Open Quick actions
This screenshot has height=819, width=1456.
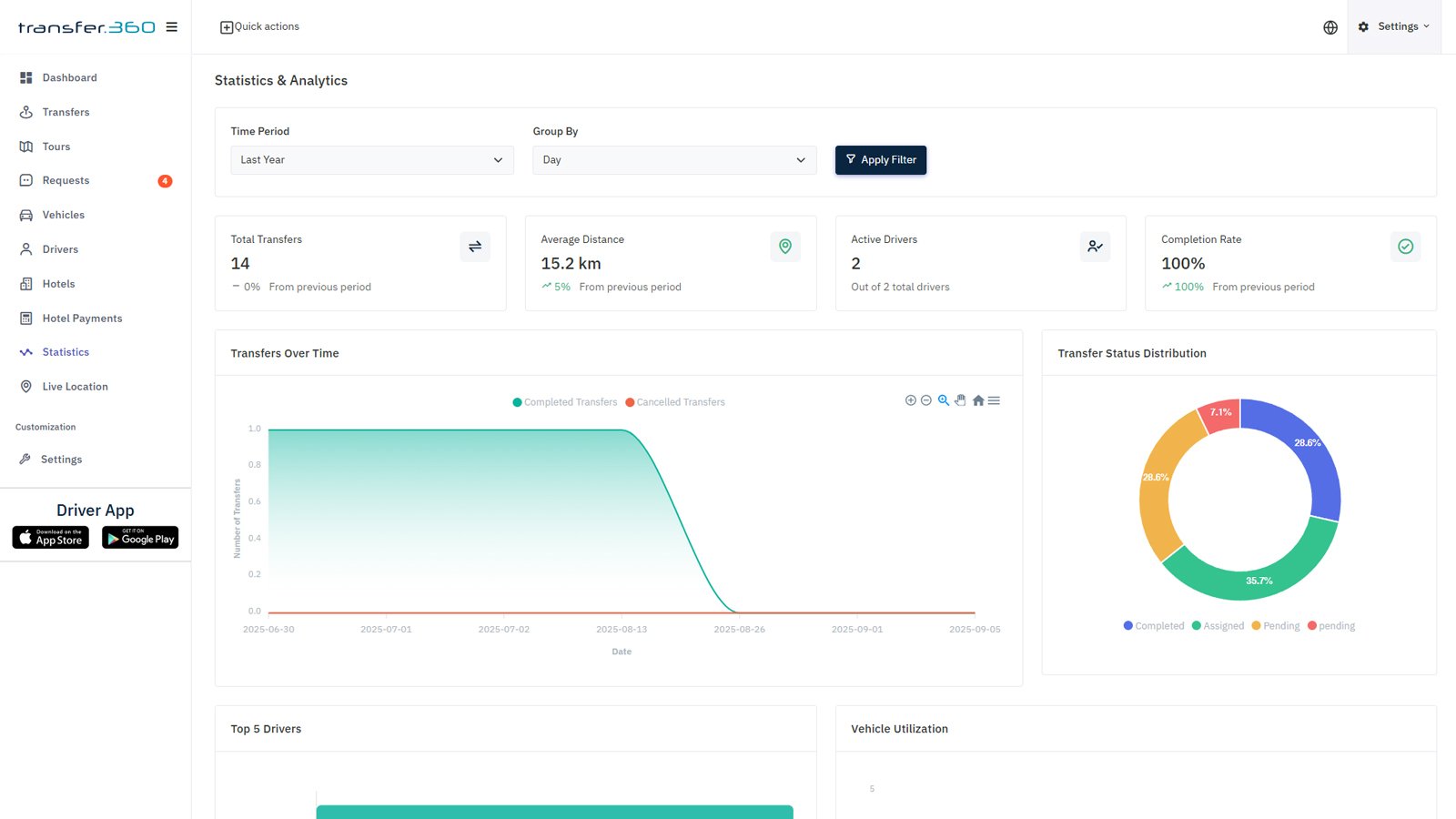click(259, 27)
